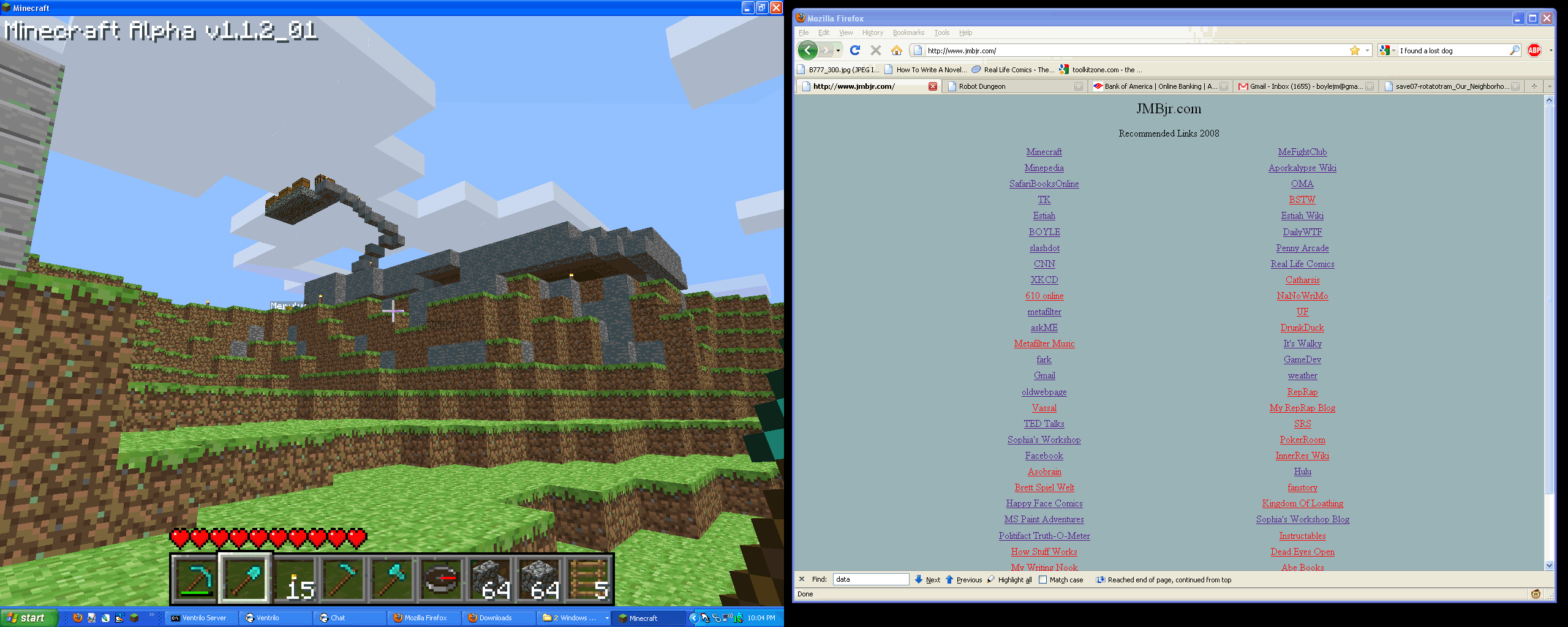This screenshot has height=627, width=1568.
Task: Click the Stop loading X icon in Firefox
Action: pos(876,50)
